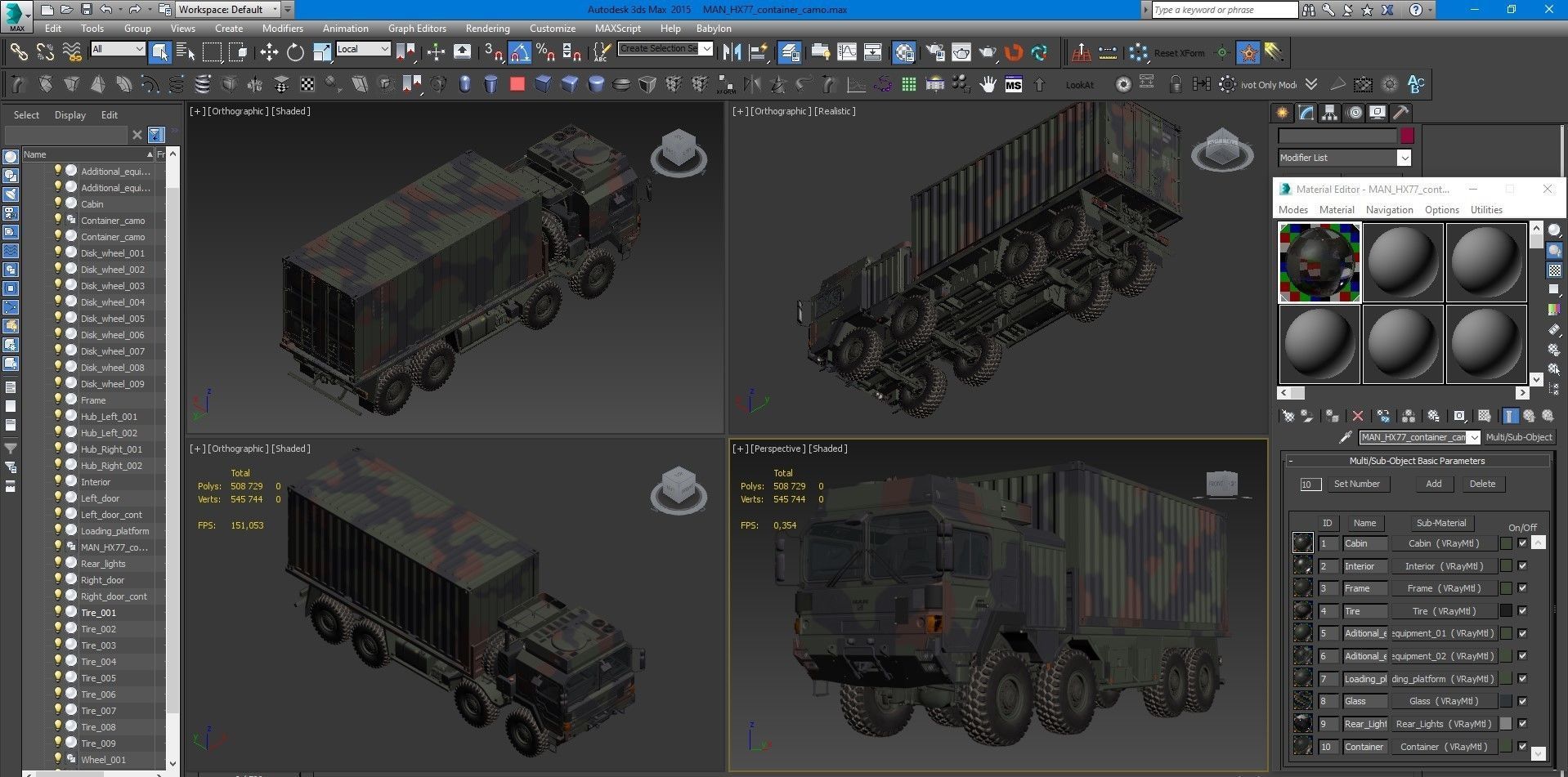Toggle the On/Off checkbox for Interior sub-material
Screen dimensions: 1568x777
tap(1522, 565)
